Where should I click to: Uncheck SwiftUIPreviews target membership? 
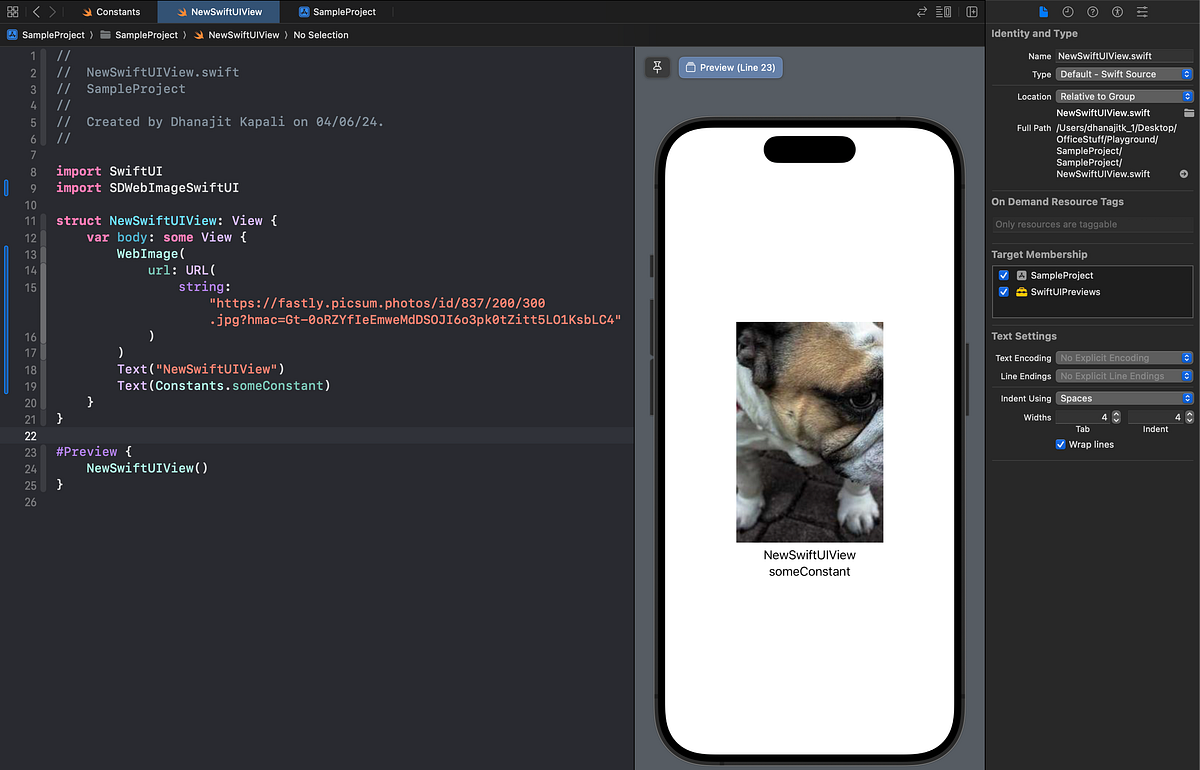[1003, 292]
